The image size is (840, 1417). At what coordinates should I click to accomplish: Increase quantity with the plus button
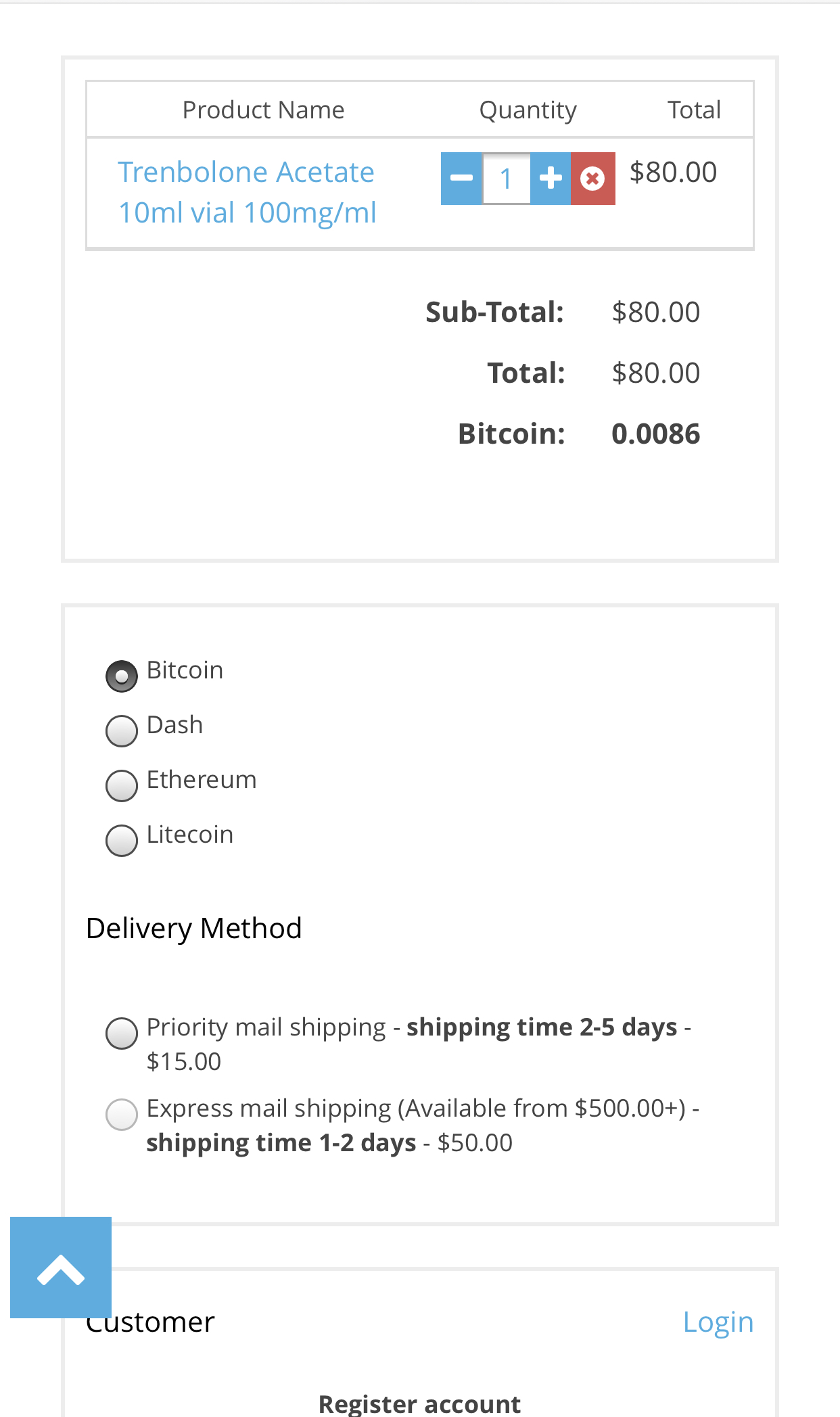pos(551,179)
